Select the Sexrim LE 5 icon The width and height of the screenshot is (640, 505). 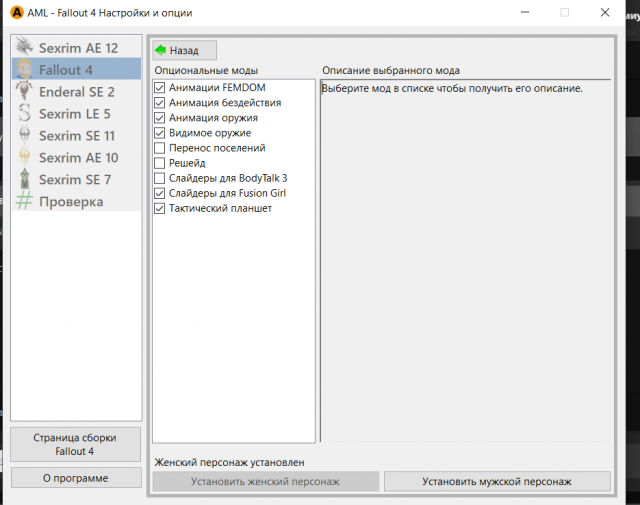pyautogui.click(x=25, y=114)
